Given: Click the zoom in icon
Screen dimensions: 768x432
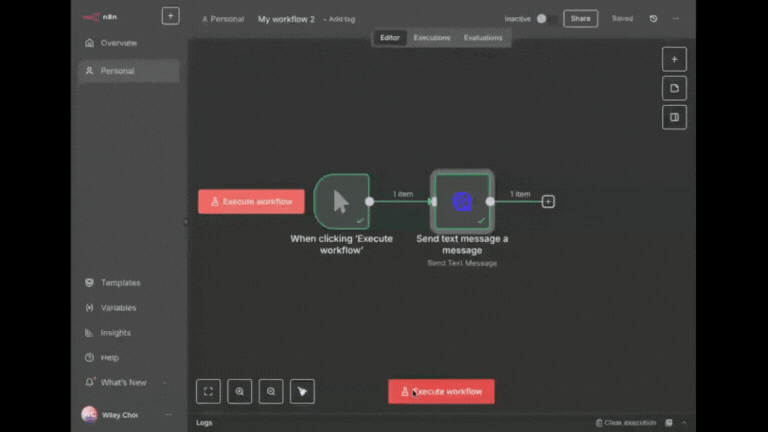Looking at the screenshot, I should coord(240,391).
